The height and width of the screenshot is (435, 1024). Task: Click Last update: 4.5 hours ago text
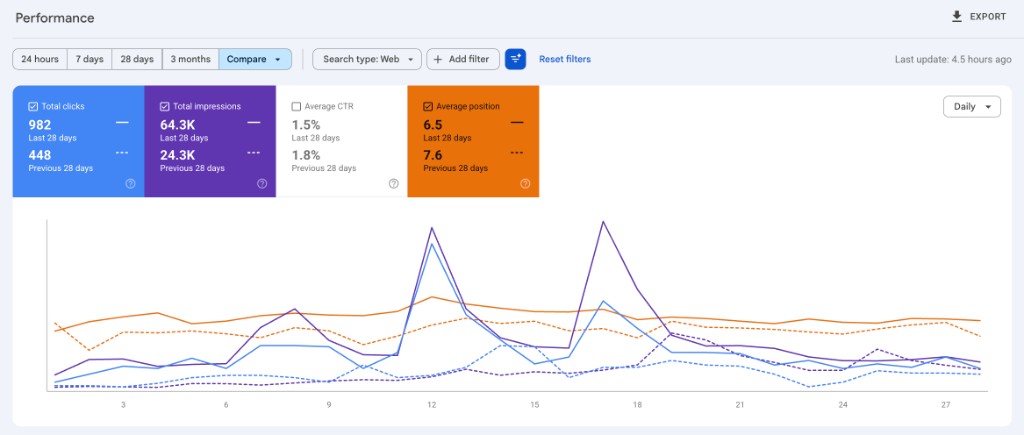click(x=953, y=59)
